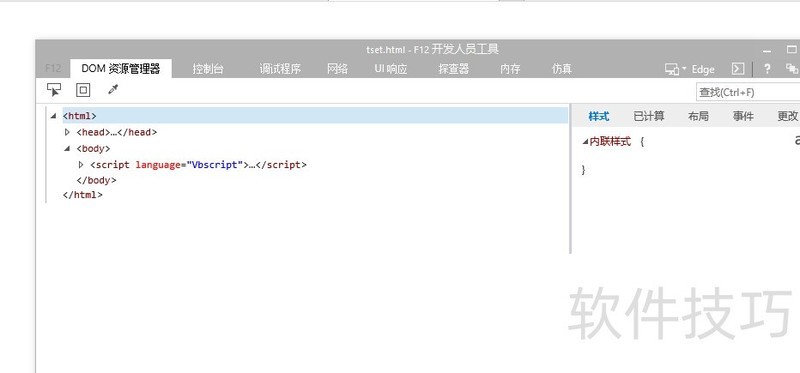The height and width of the screenshot is (373, 800).
Task: Toggle the DOM element highlighting box icon
Action: click(x=83, y=90)
